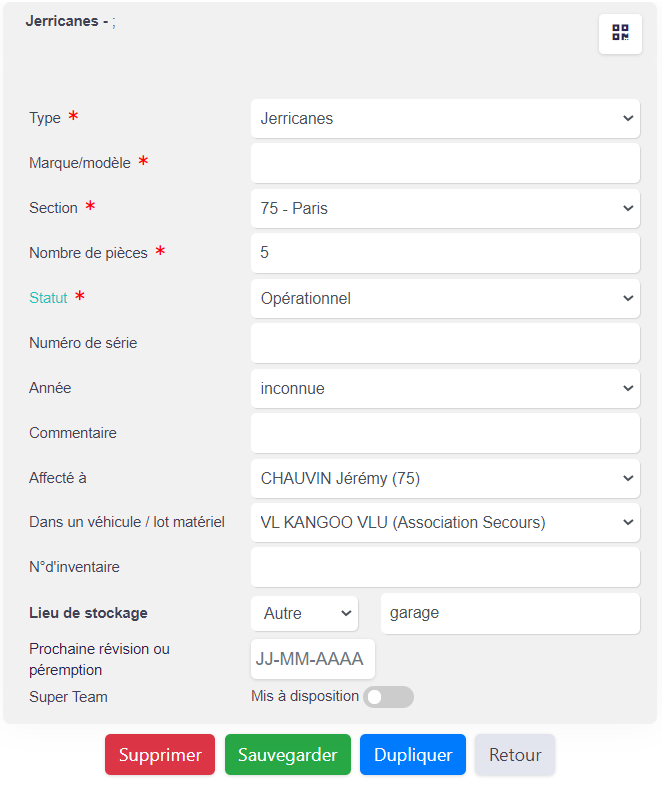Click into the Commentaire field
This screenshot has width=662, height=788.
tap(445, 433)
